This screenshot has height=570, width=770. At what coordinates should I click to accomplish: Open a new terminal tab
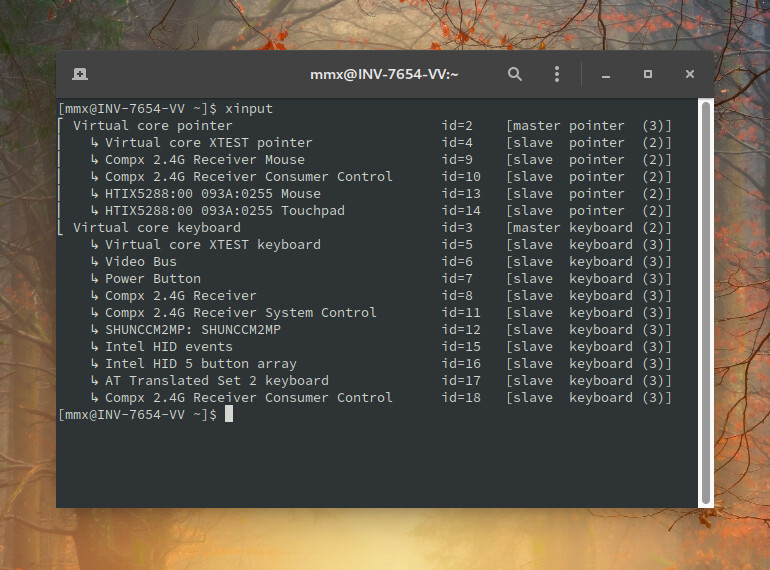[80, 74]
